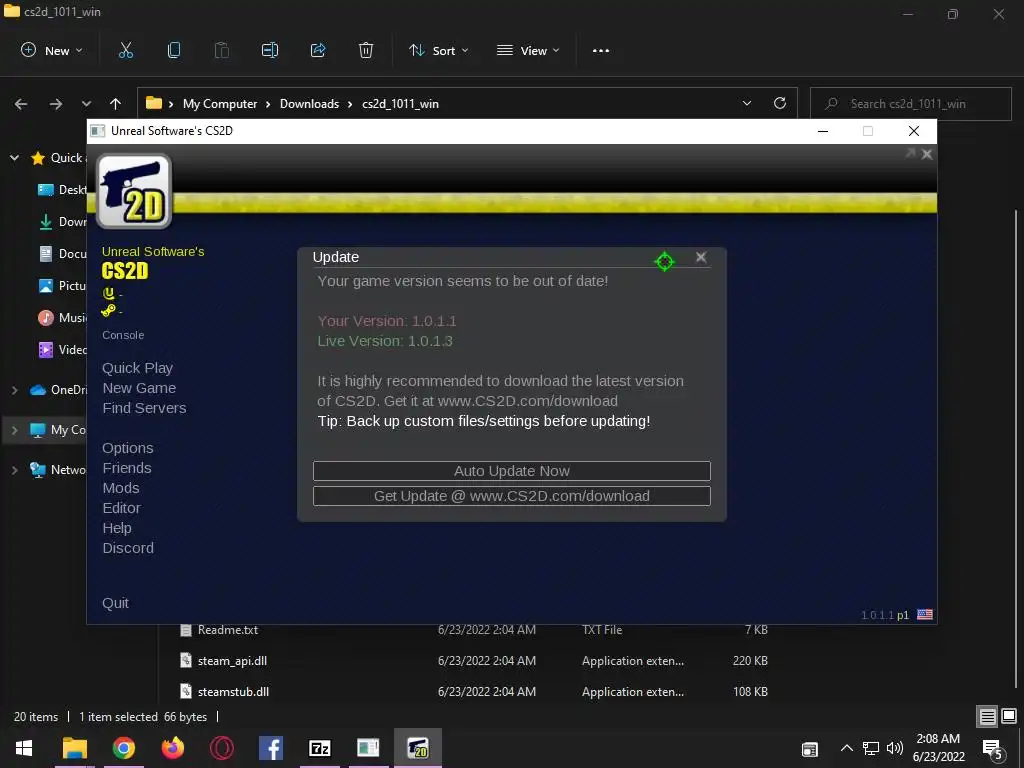Click the Search cs2d_1011_win field
The width and height of the screenshot is (1024, 768).
click(910, 104)
